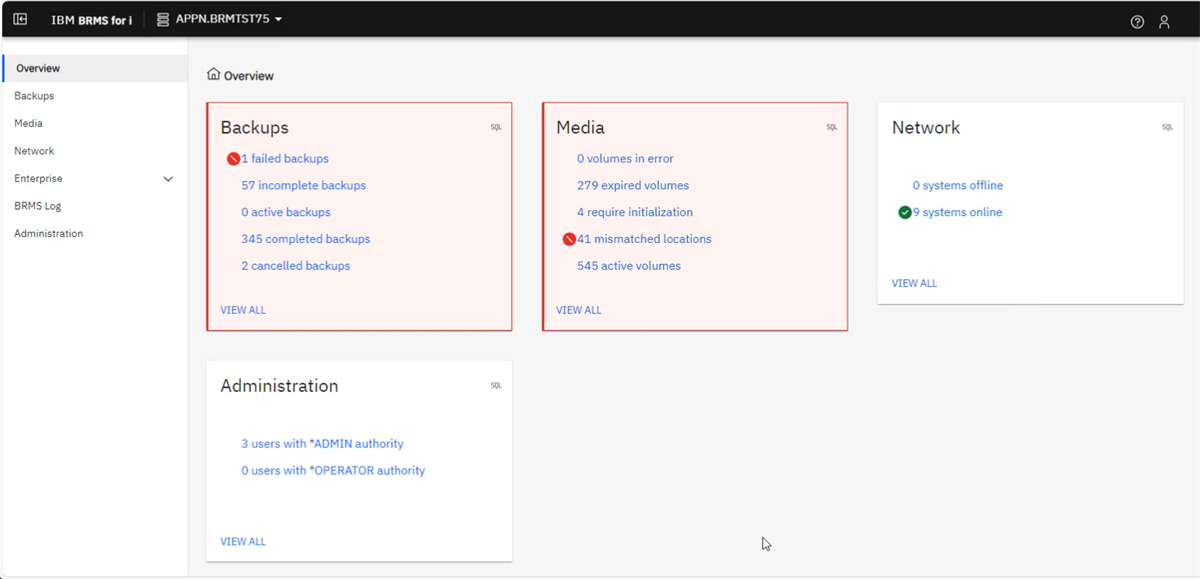The height and width of the screenshot is (579, 1200).
Task: Click VIEW ALL on the Media card
Action: [x=578, y=310]
